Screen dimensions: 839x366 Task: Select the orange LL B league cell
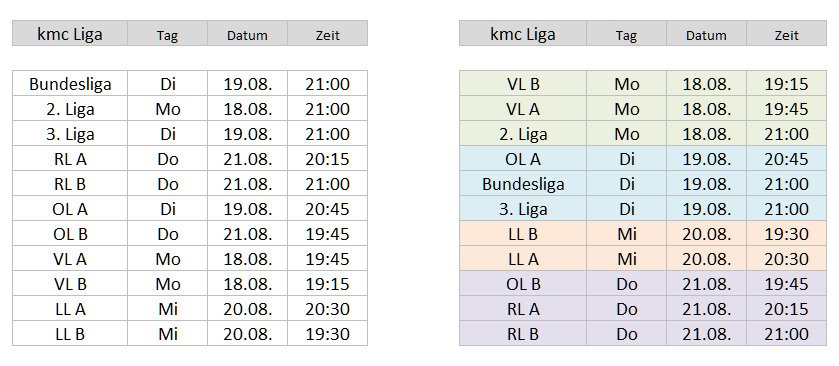coord(523,234)
